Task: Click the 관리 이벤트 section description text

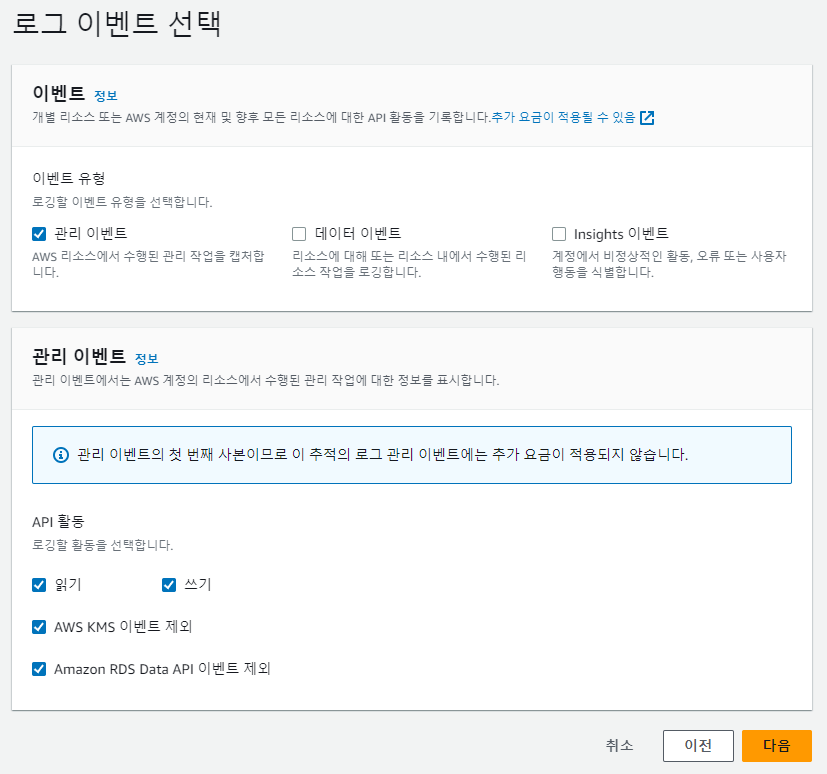Action: 265,380
